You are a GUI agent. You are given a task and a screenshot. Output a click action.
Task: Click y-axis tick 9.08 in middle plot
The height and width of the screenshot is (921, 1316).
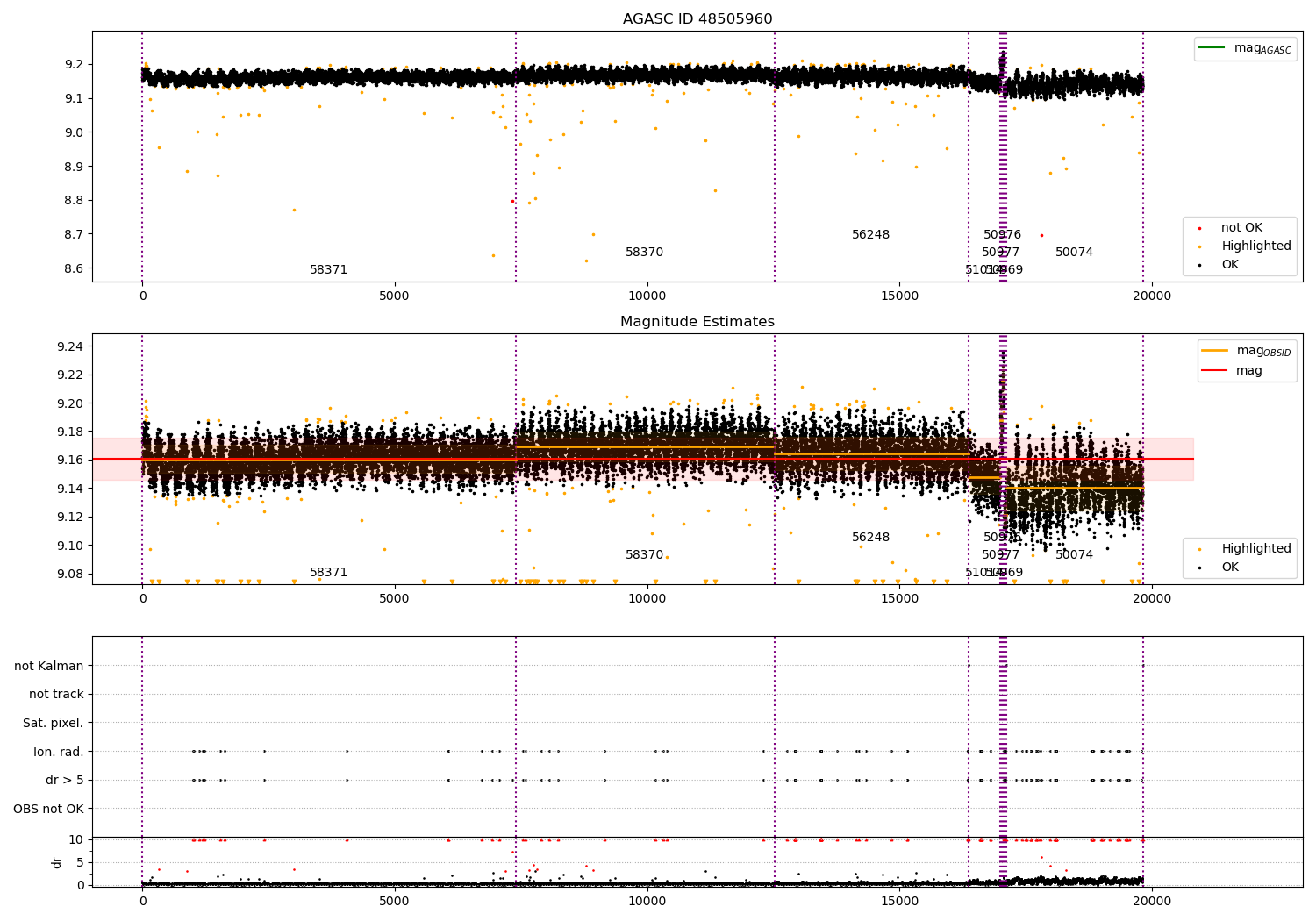[x=70, y=574]
